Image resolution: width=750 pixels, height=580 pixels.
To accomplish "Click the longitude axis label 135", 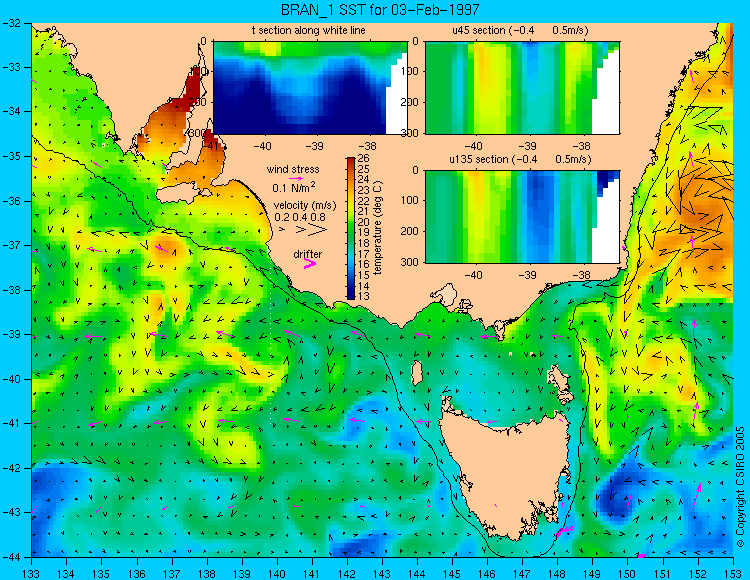I will [x=101, y=574].
